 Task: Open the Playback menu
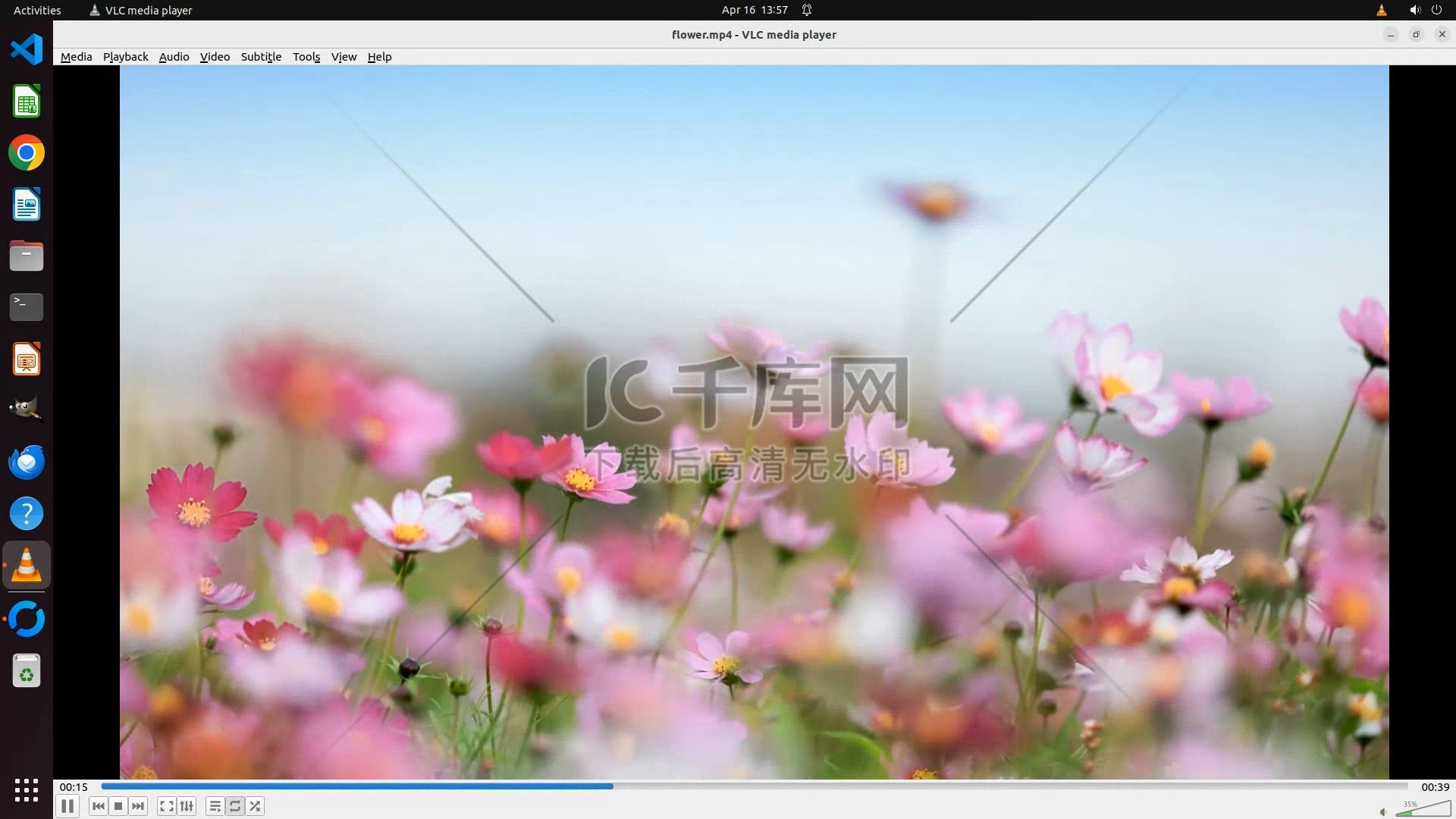point(125,57)
